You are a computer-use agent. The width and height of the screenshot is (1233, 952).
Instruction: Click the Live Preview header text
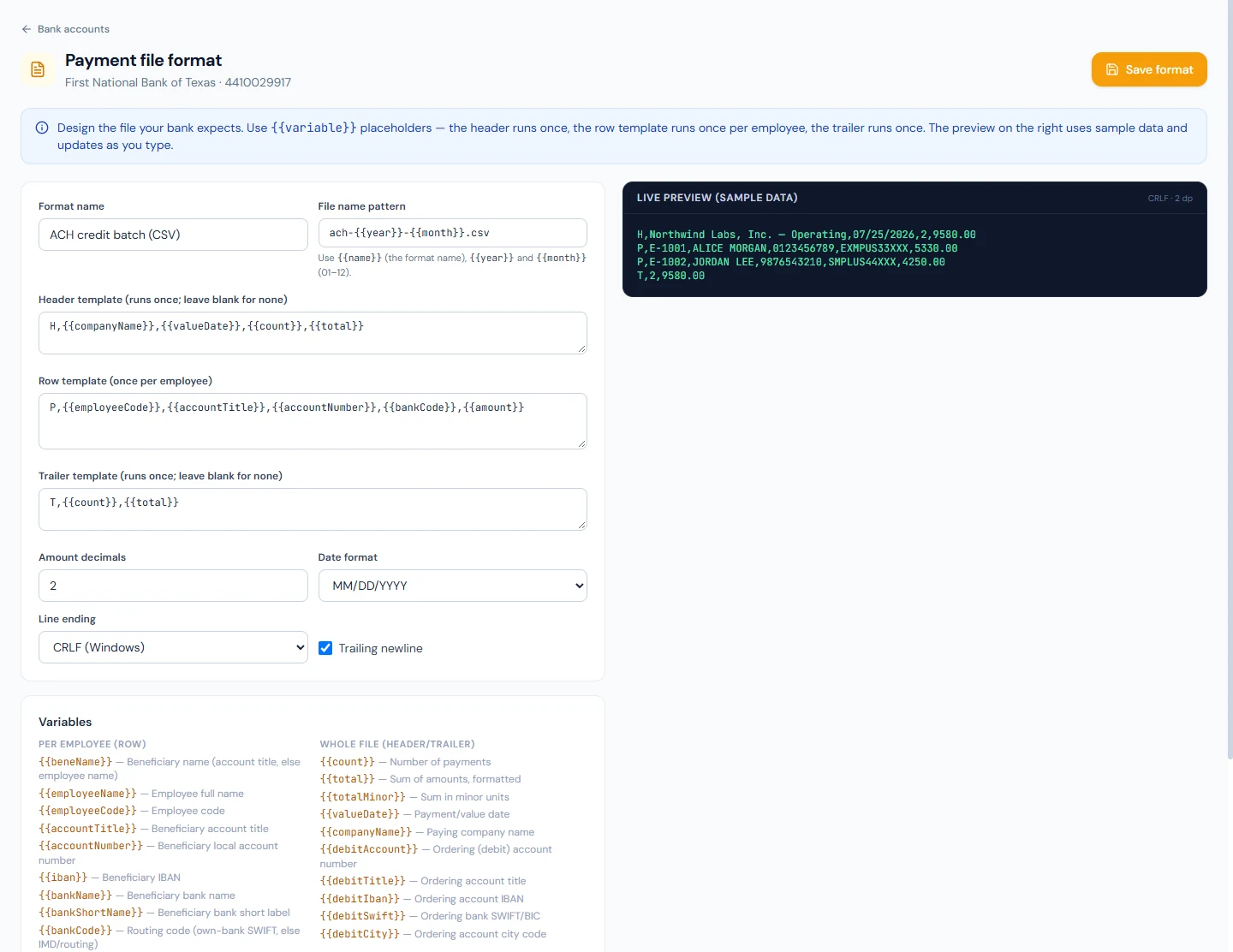(x=717, y=198)
